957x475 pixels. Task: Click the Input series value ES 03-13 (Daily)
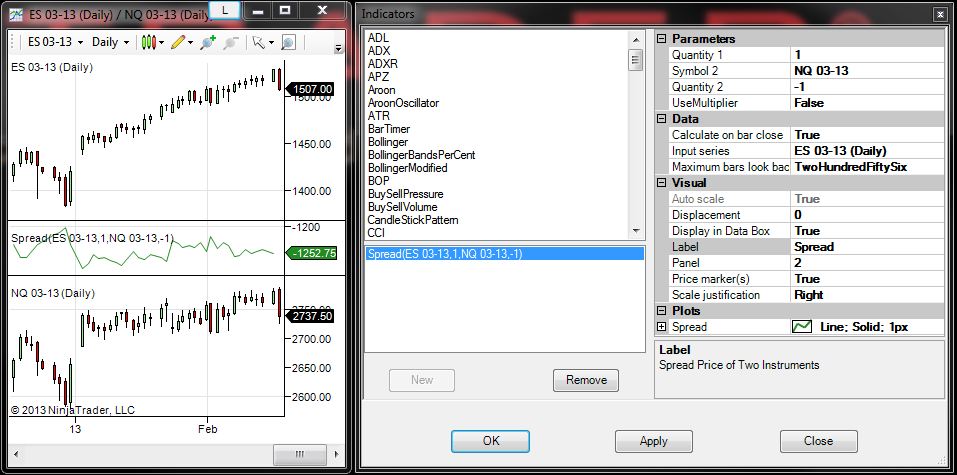click(867, 151)
